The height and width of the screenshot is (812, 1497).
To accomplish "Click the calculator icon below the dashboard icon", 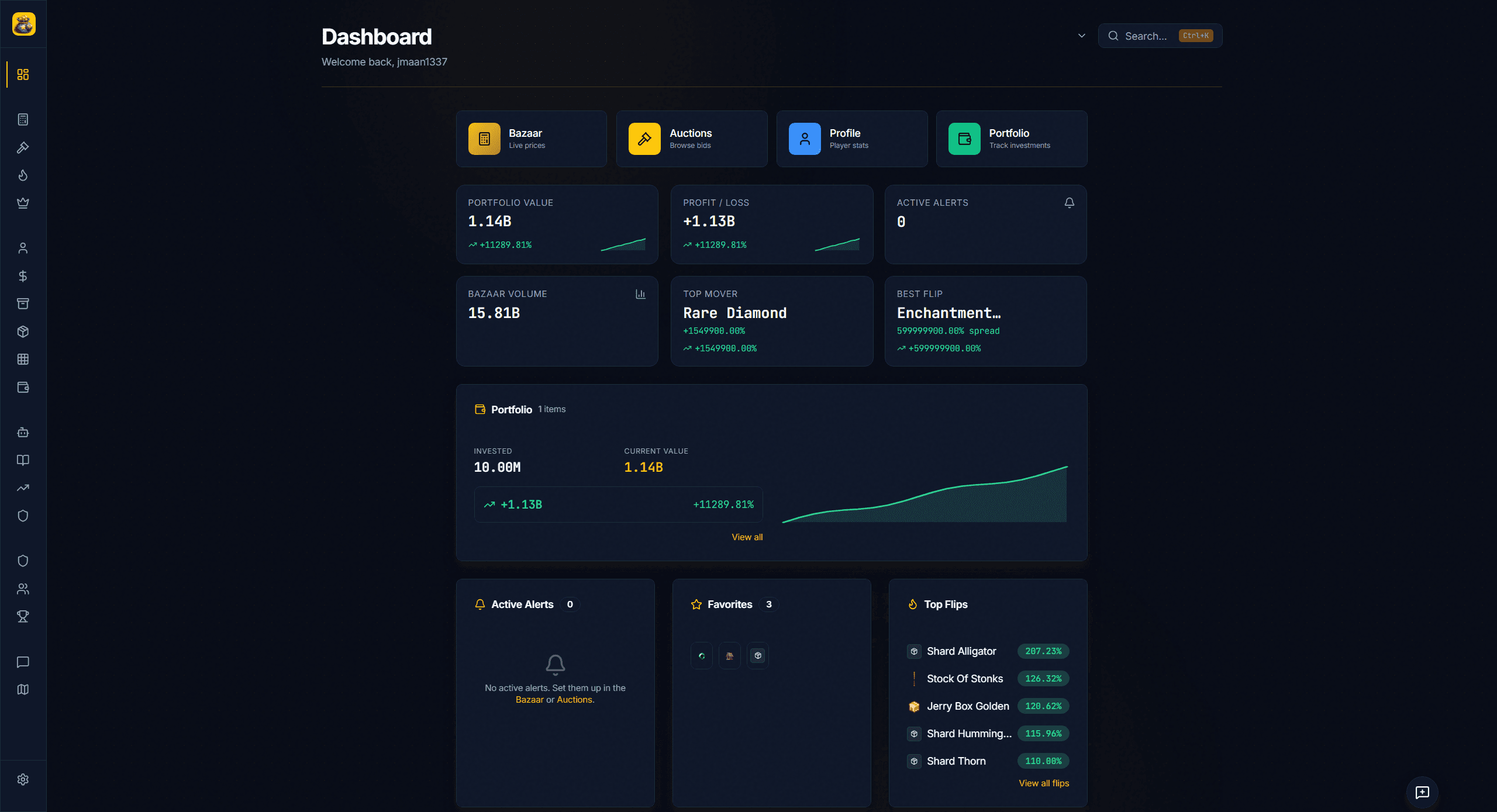I will tap(23, 119).
